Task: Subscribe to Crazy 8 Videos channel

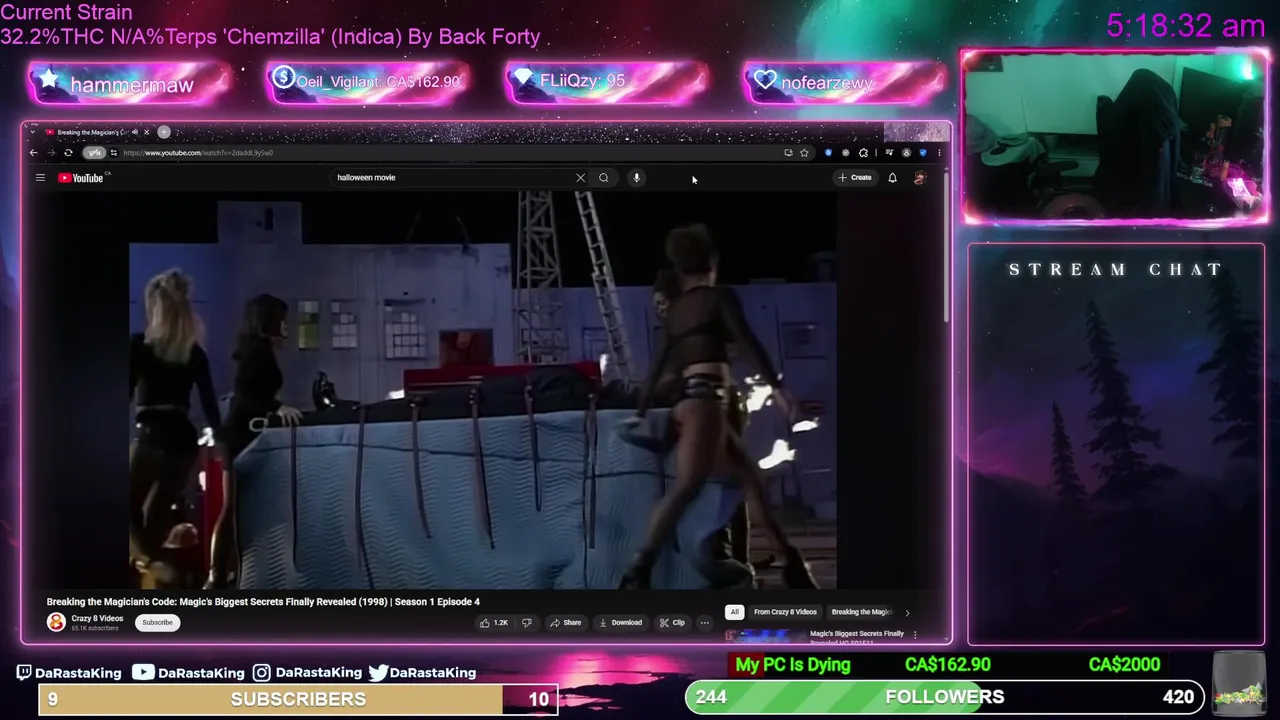Action: pos(157,622)
